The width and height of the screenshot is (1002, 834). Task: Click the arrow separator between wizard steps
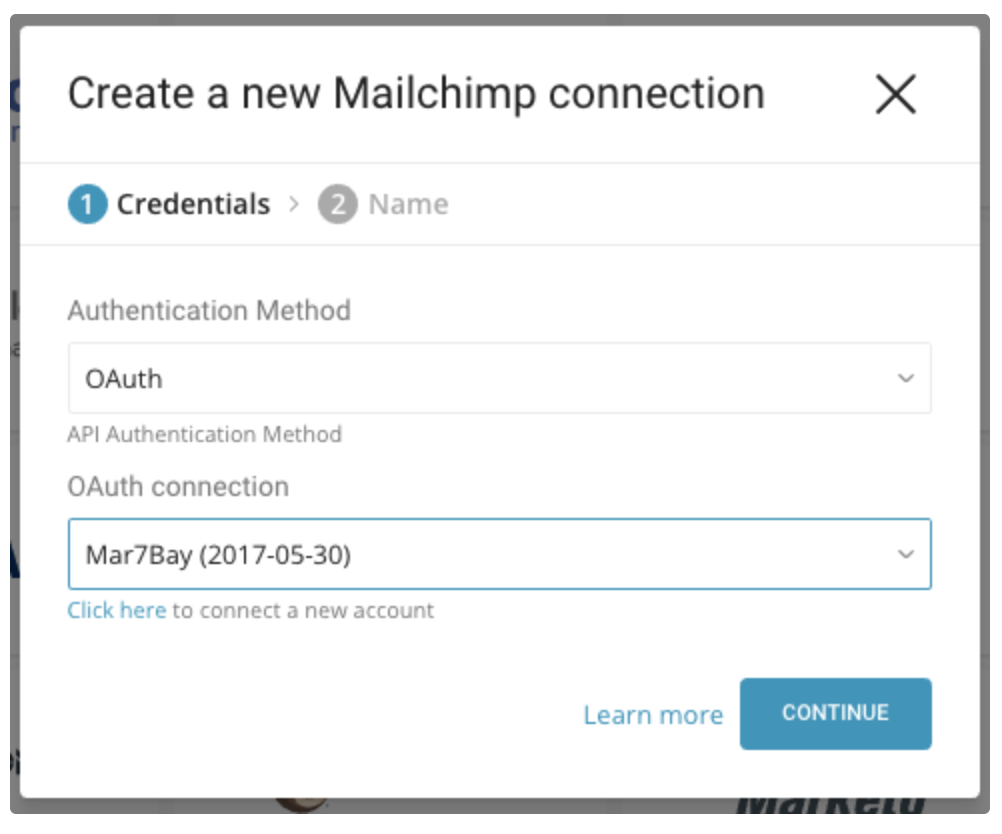pos(294,204)
